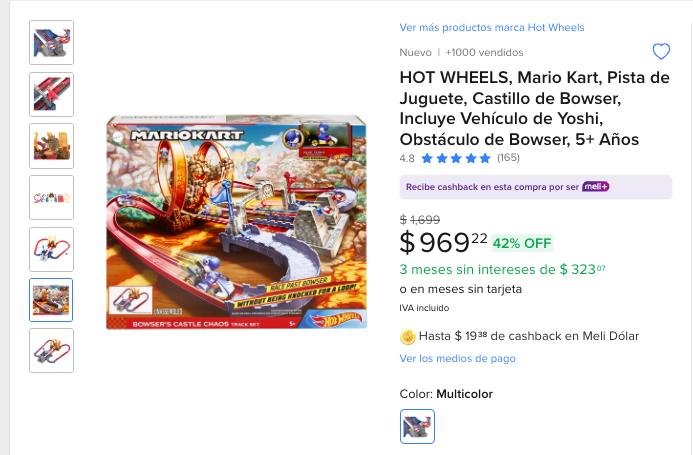Select the highlighted sixth box thumbnail
The image size is (693, 455).
pyautogui.click(x=51, y=300)
